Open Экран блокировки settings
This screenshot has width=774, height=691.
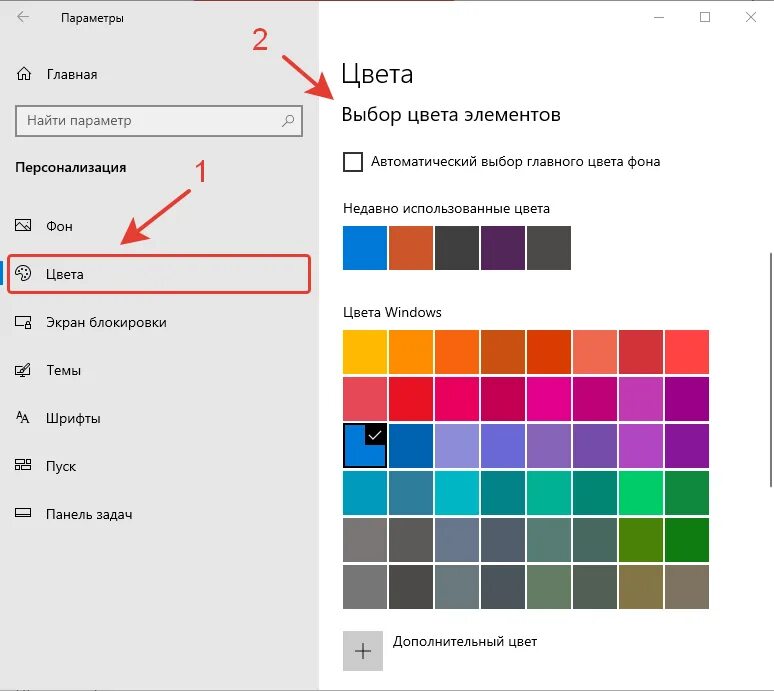(106, 322)
